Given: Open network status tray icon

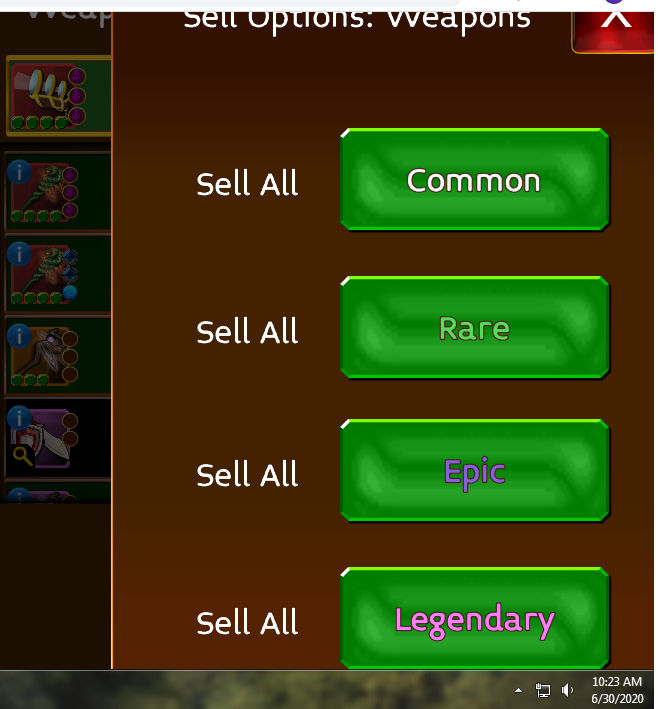Looking at the screenshot, I should point(543,690).
